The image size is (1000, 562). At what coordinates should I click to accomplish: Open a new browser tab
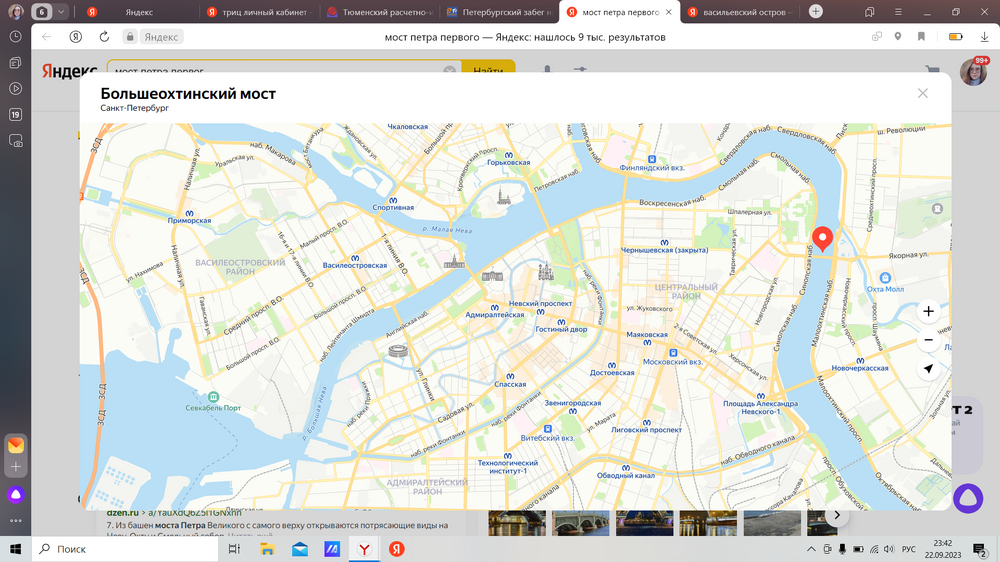click(x=815, y=11)
